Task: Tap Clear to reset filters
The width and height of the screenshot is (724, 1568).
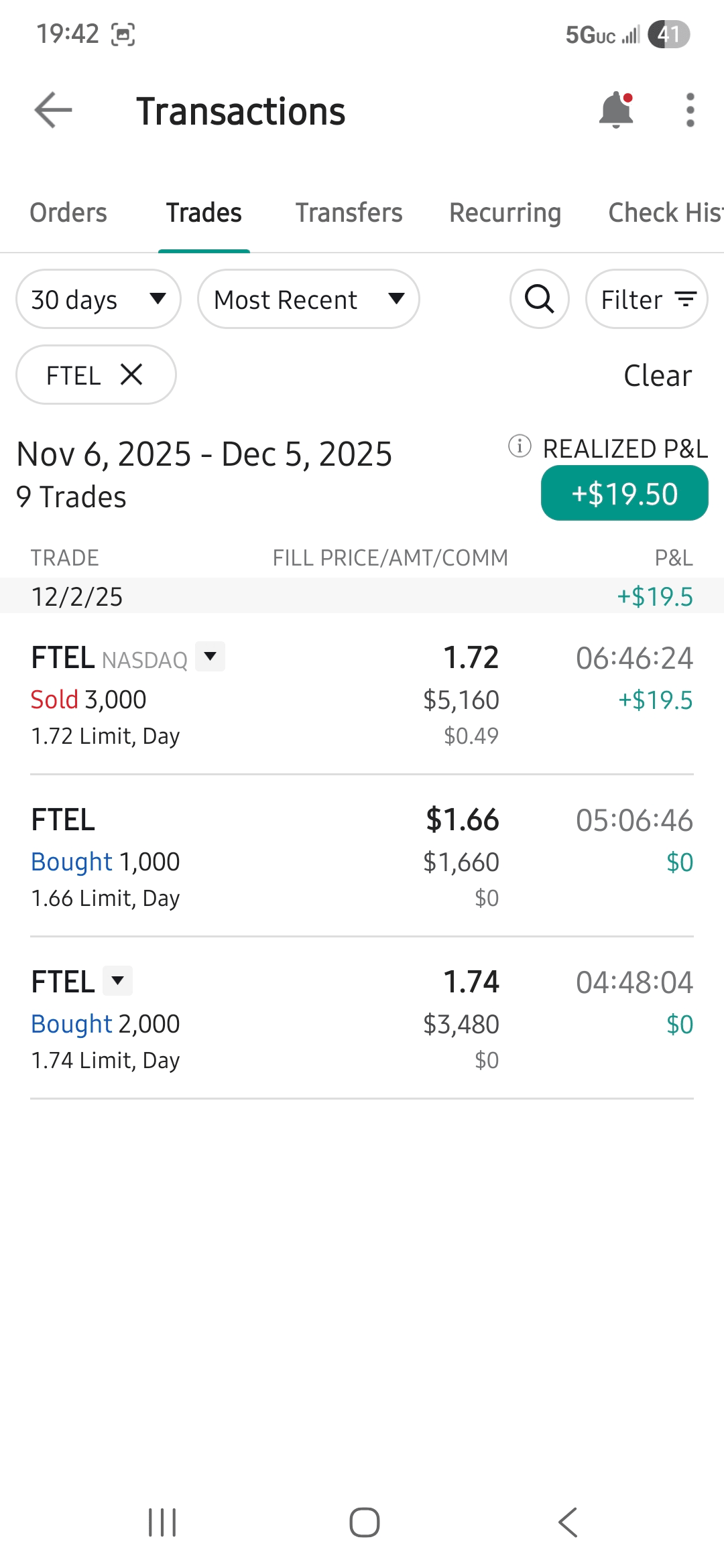Action: (658, 375)
